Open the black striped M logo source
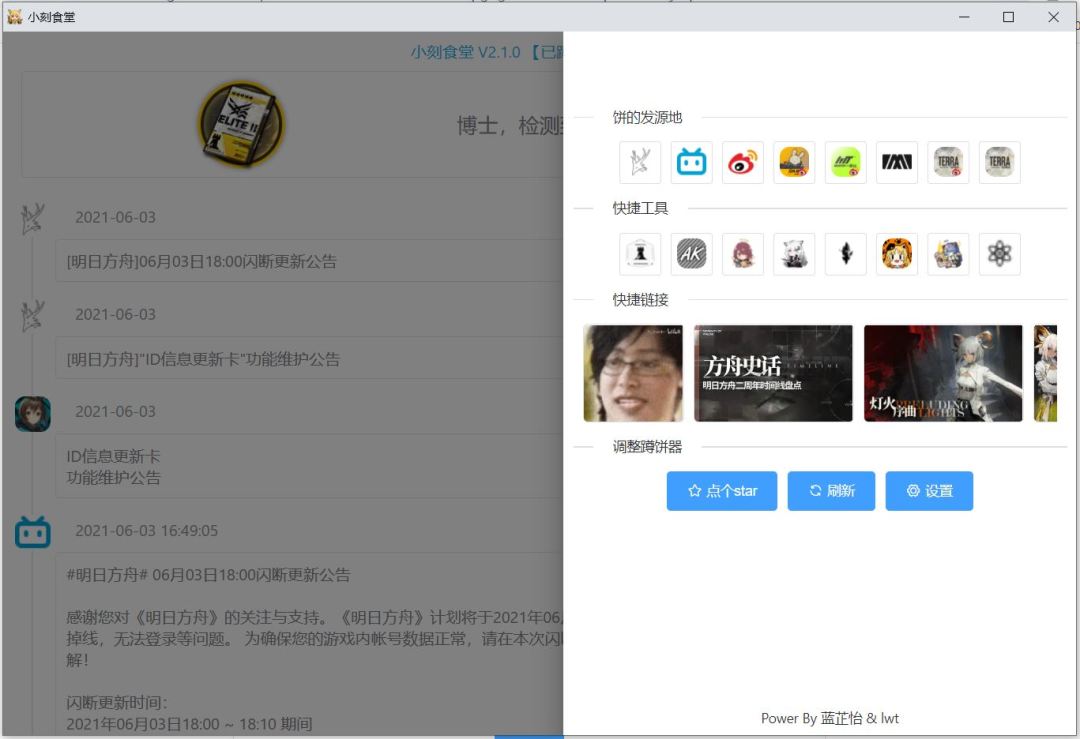Screen dimensions: 1080x739 pyautogui.click(x=897, y=163)
